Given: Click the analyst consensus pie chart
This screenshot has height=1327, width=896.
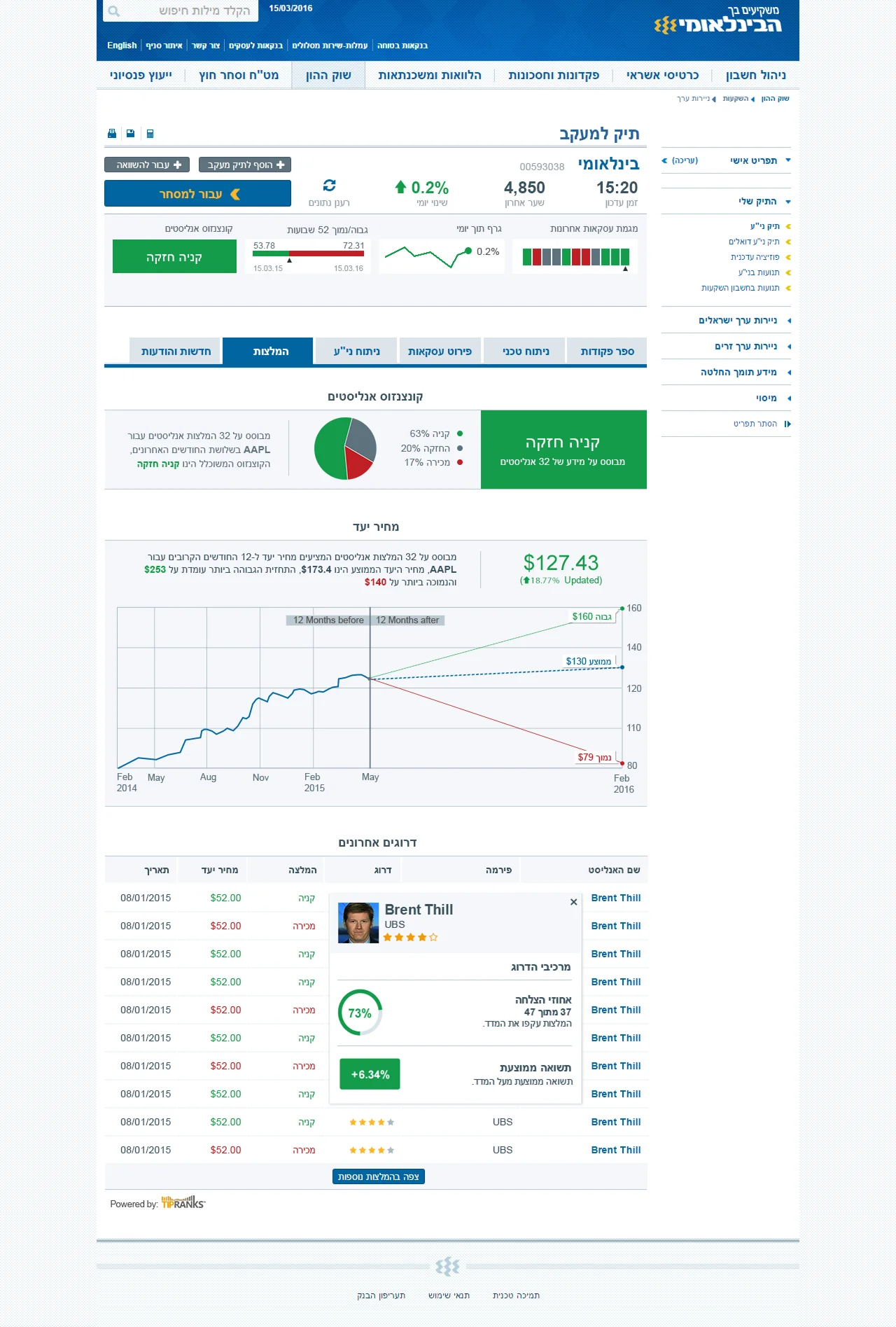Looking at the screenshot, I should tap(345, 448).
